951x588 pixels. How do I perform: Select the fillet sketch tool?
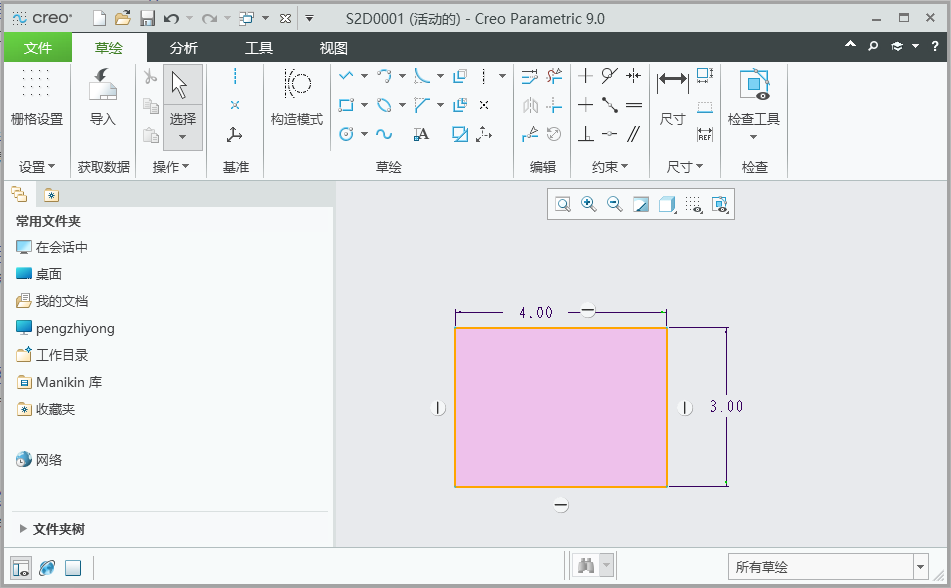tap(422, 76)
